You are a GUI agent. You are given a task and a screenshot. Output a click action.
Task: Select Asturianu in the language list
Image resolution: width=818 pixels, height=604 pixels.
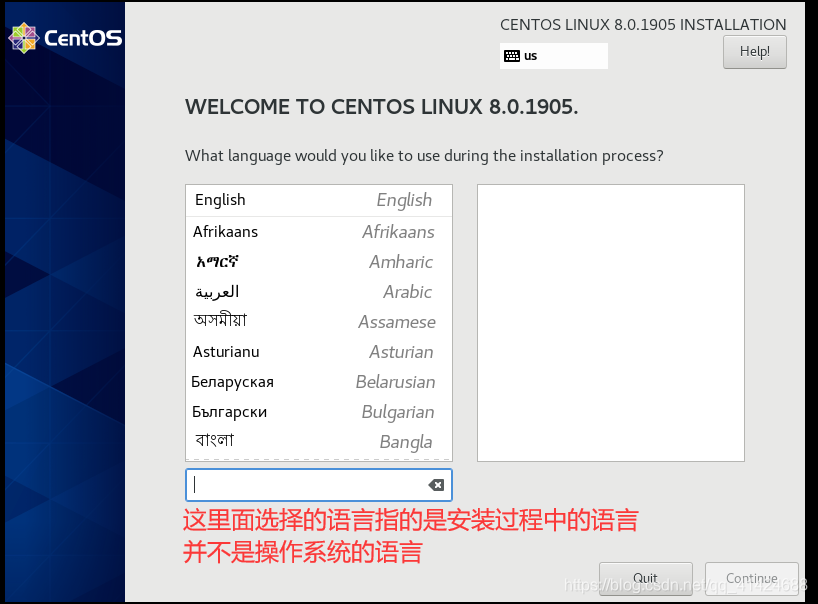coord(319,352)
